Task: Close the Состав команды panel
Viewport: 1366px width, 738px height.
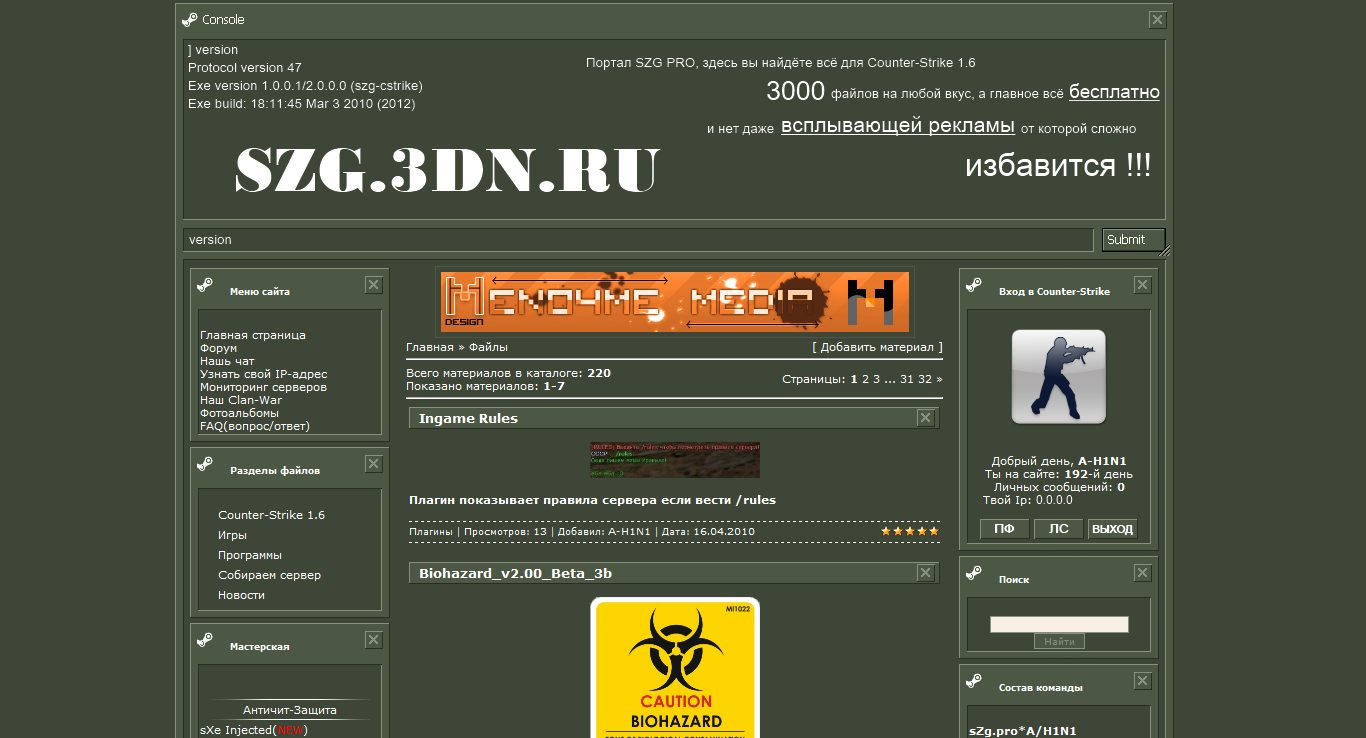Action: (x=1142, y=681)
